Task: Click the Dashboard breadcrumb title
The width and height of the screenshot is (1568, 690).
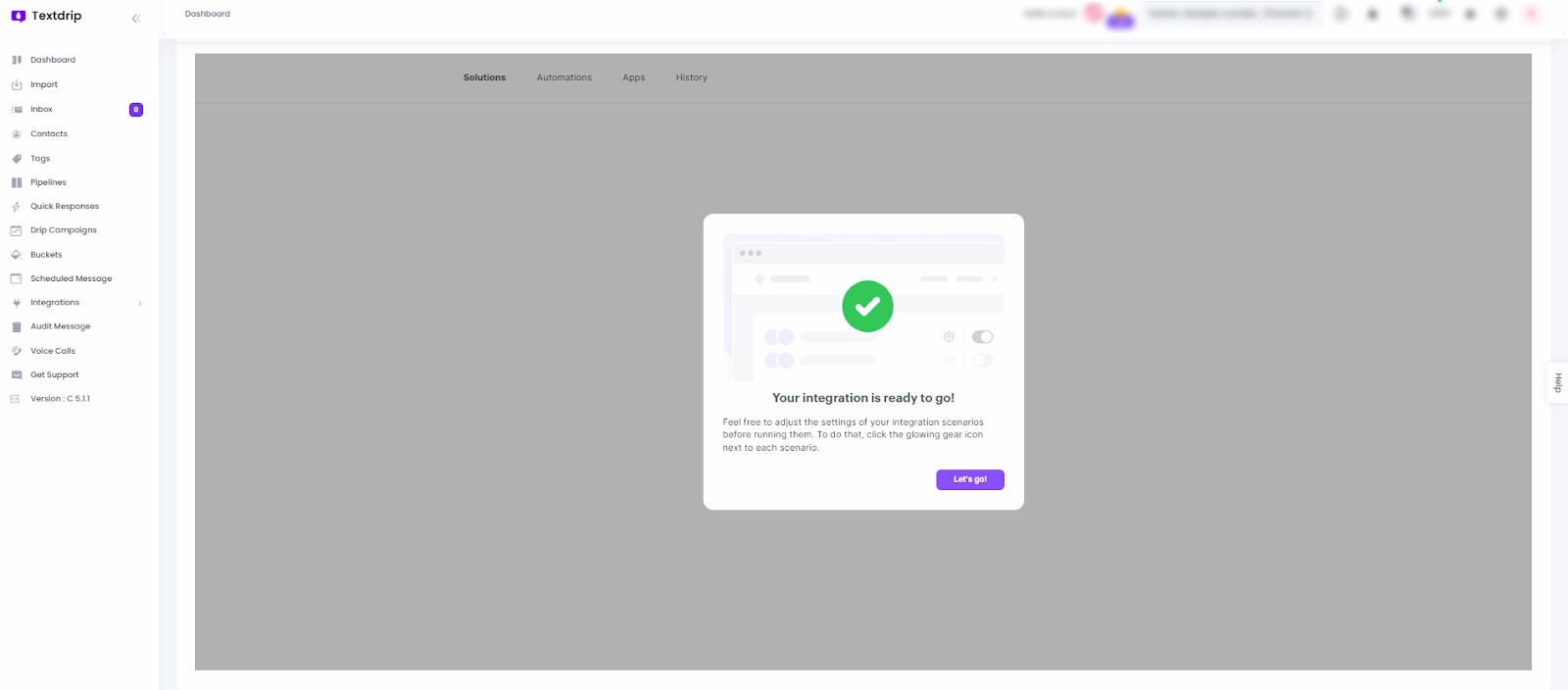Action: (208, 14)
